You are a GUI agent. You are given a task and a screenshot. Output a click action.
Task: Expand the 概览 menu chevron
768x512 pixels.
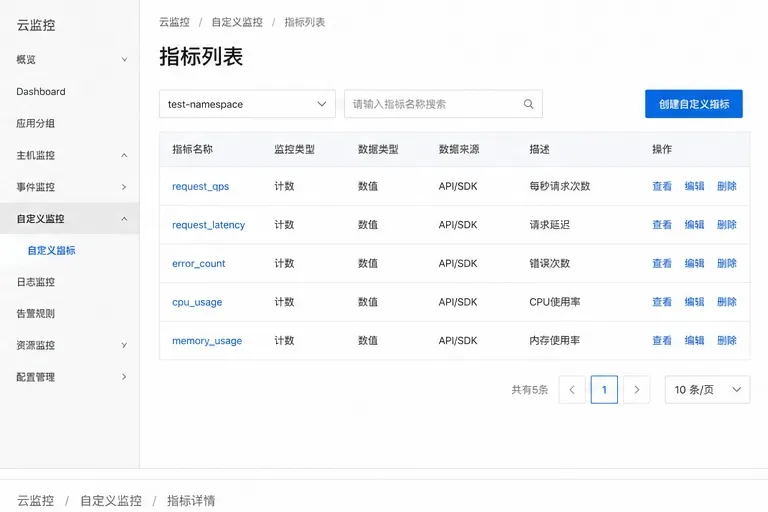coord(124,59)
